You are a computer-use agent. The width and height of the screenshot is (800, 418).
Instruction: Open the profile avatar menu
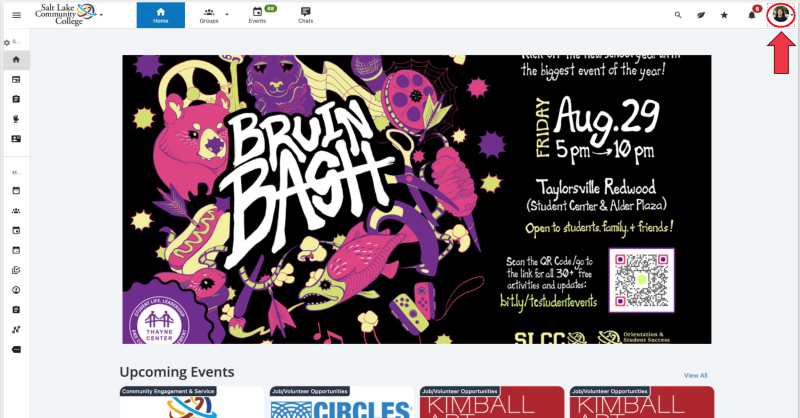(x=781, y=14)
